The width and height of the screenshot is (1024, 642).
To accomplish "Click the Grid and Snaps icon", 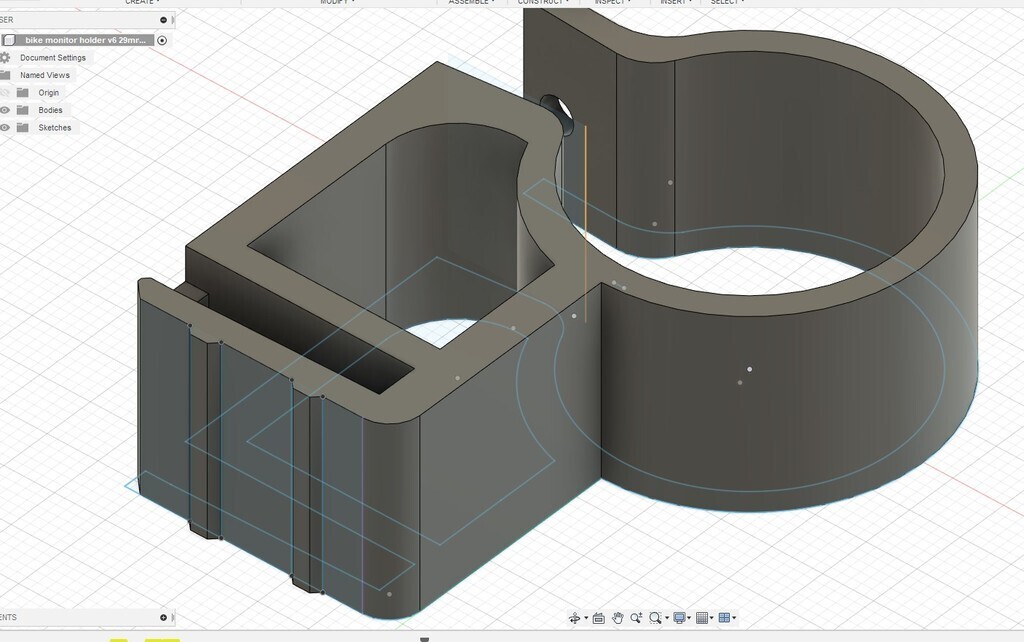I will pos(702,618).
